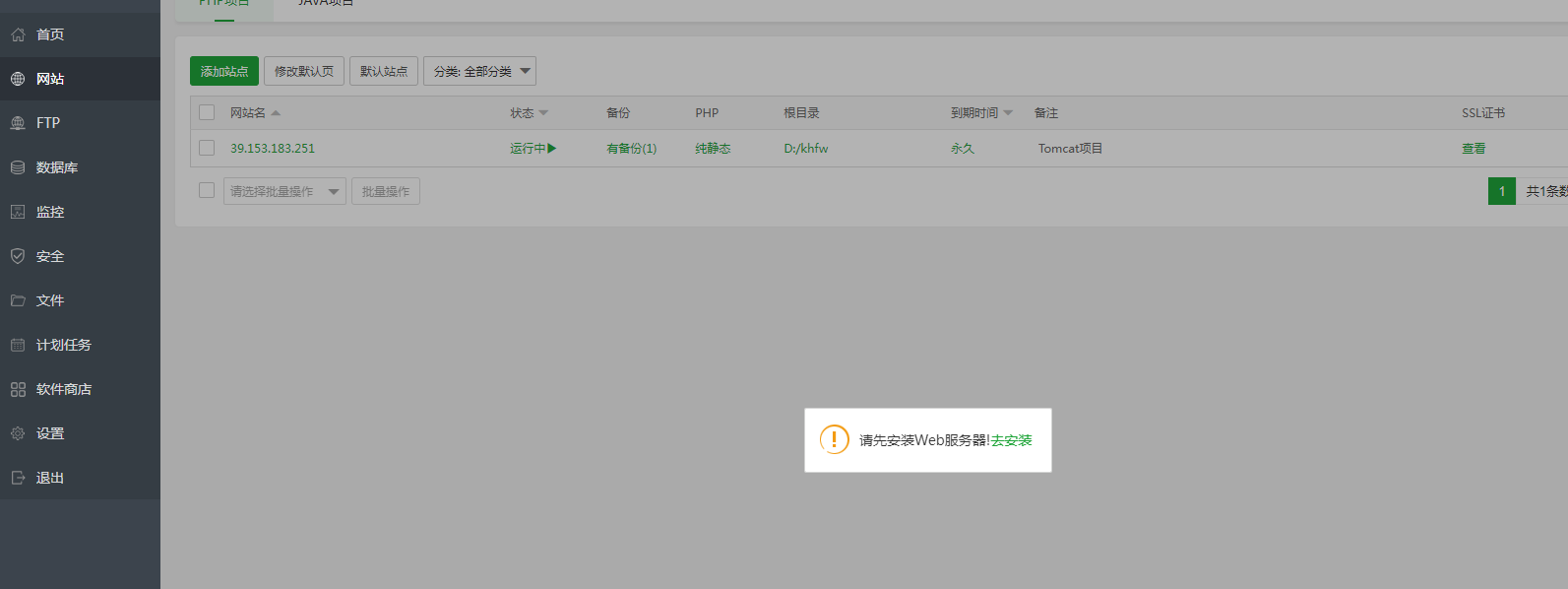Click the Tomcat项目 remark cell
Image resolution: width=1568 pixels, height=589 pixels.
tap(1070, 149)
